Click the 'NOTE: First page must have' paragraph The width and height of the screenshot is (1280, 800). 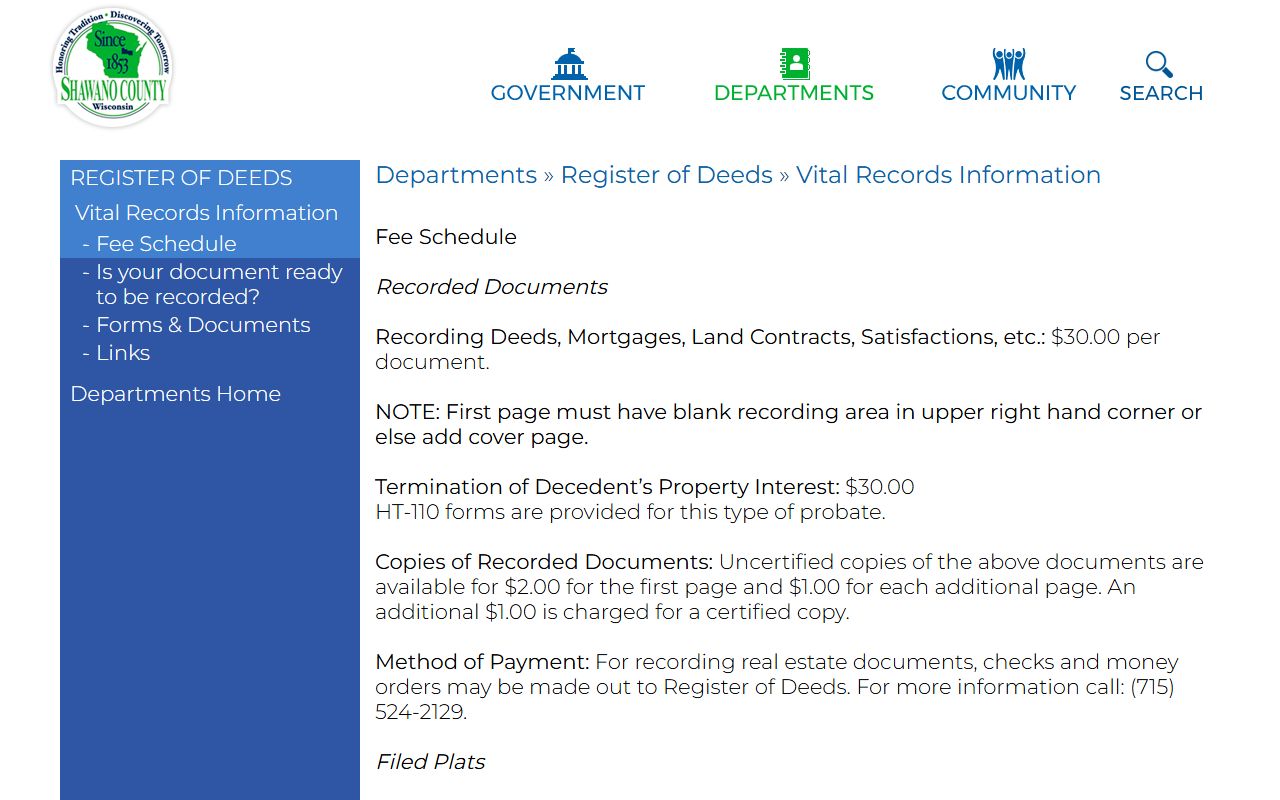(x=789, y=425)
